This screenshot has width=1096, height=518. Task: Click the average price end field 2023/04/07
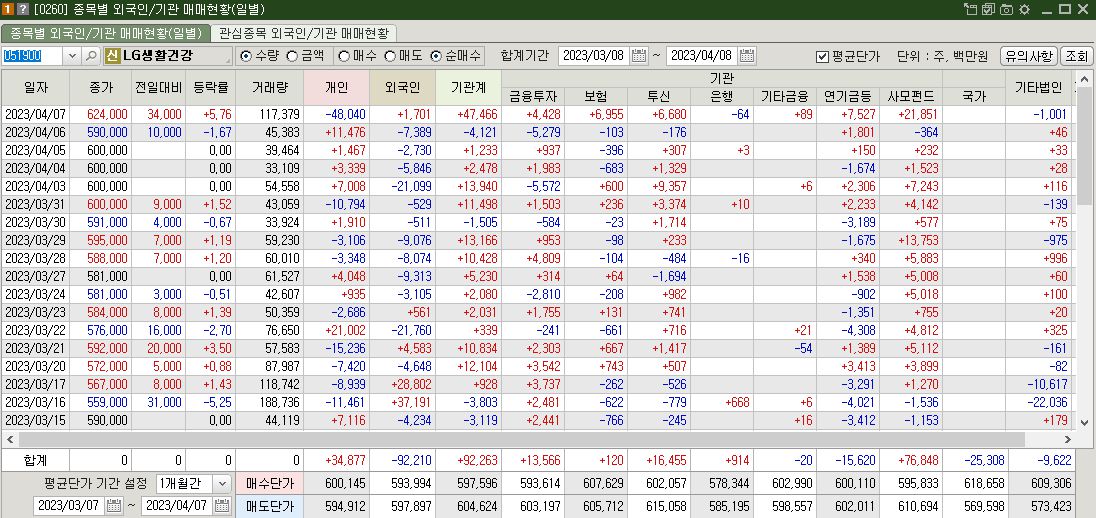(178, 506)
